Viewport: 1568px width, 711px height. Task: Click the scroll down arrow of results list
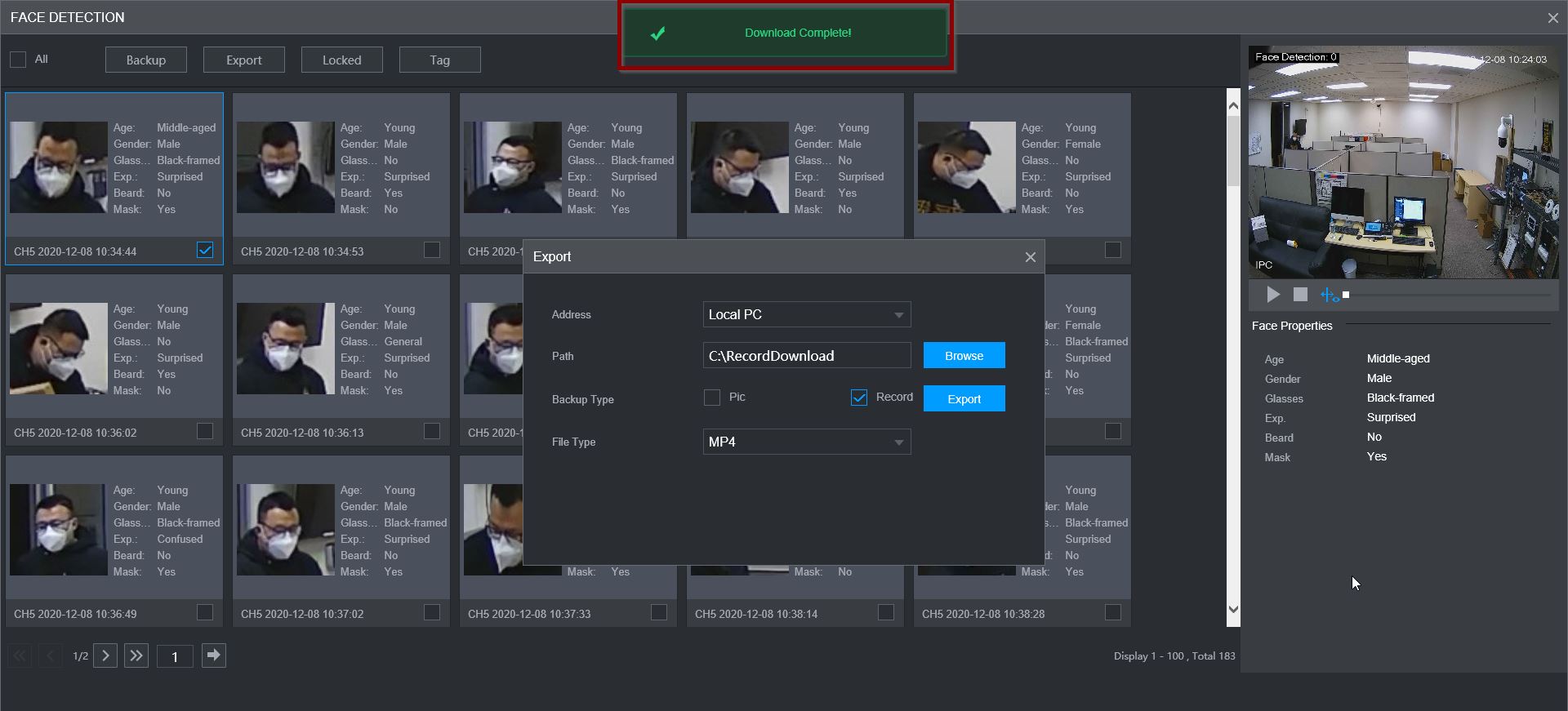click(x=1233, y=610)
